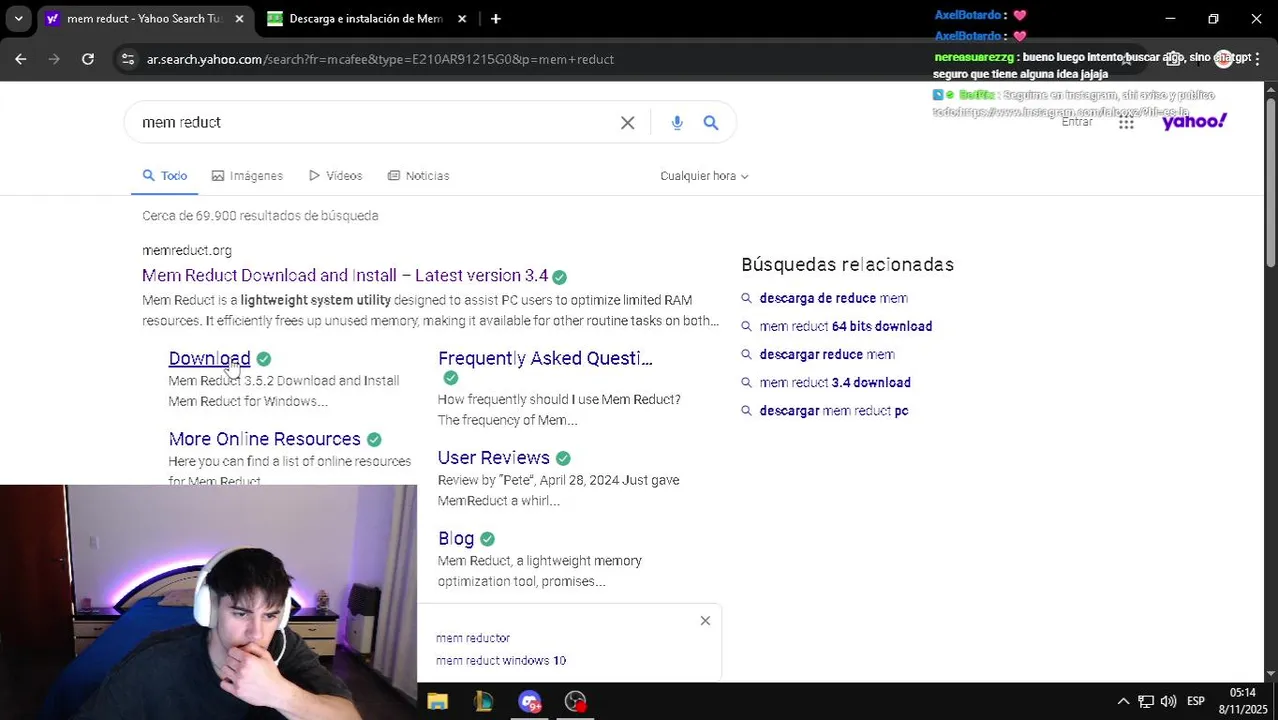Switch to the Imágenes tab

(x=247, y=176)
